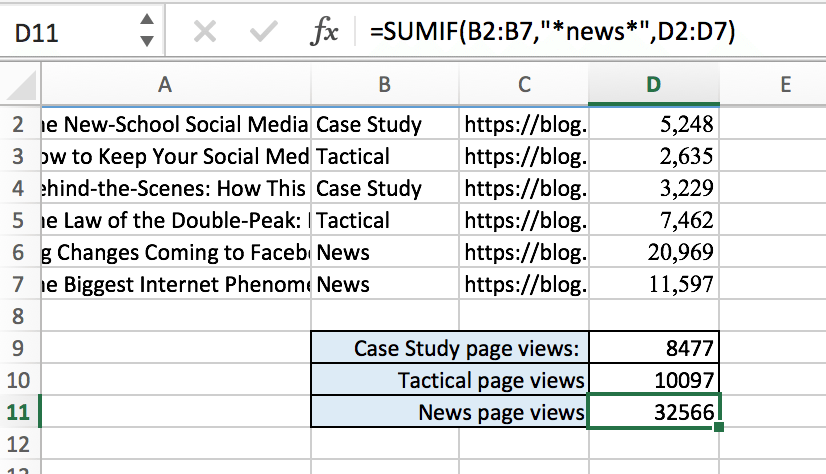This screenshot has width=826, height=474.
Task: Click cell 'Changes Coming to Faceb'
Action: (x=176, y=252)
